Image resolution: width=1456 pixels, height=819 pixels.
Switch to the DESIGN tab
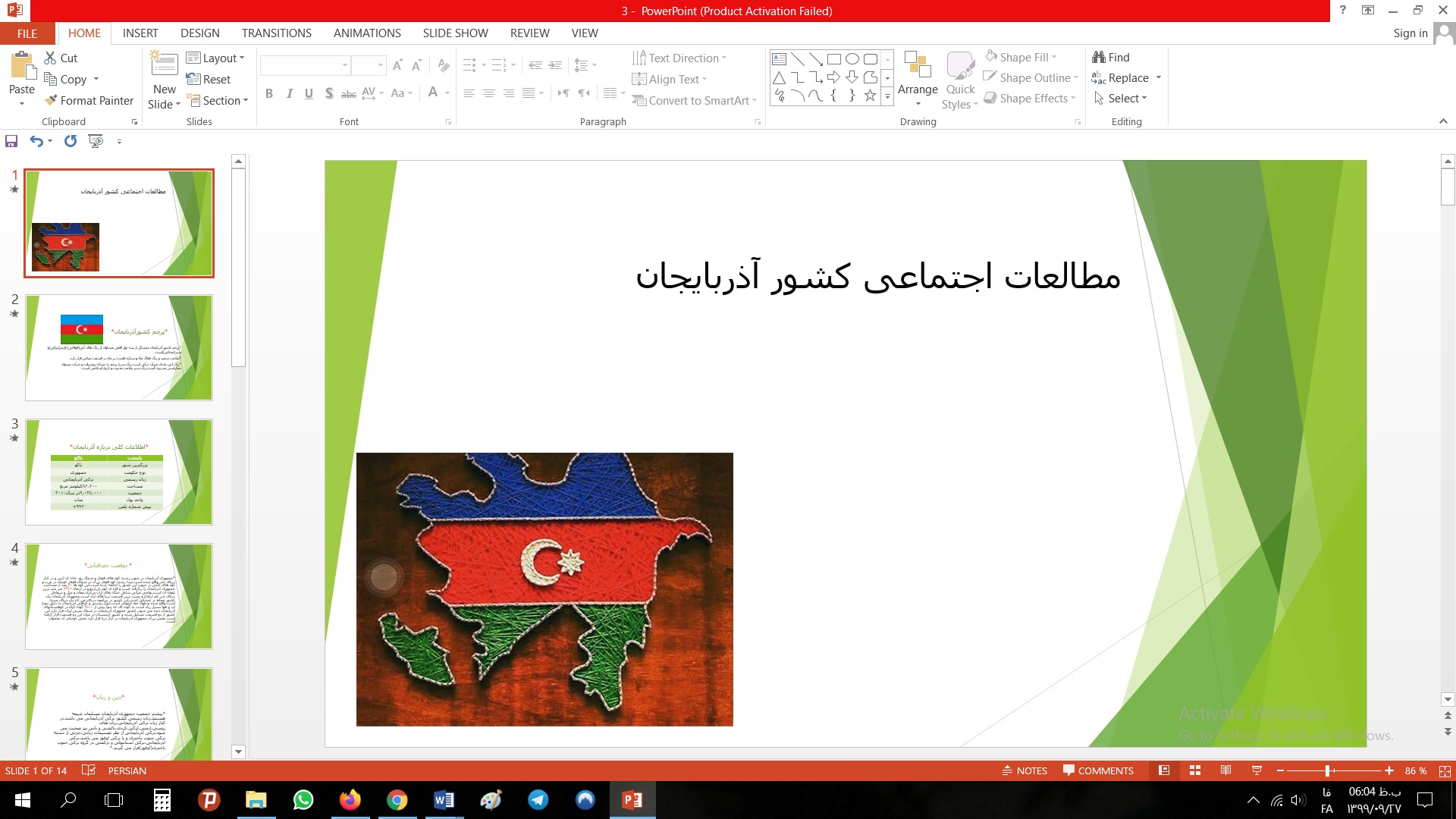click(199, 33)
